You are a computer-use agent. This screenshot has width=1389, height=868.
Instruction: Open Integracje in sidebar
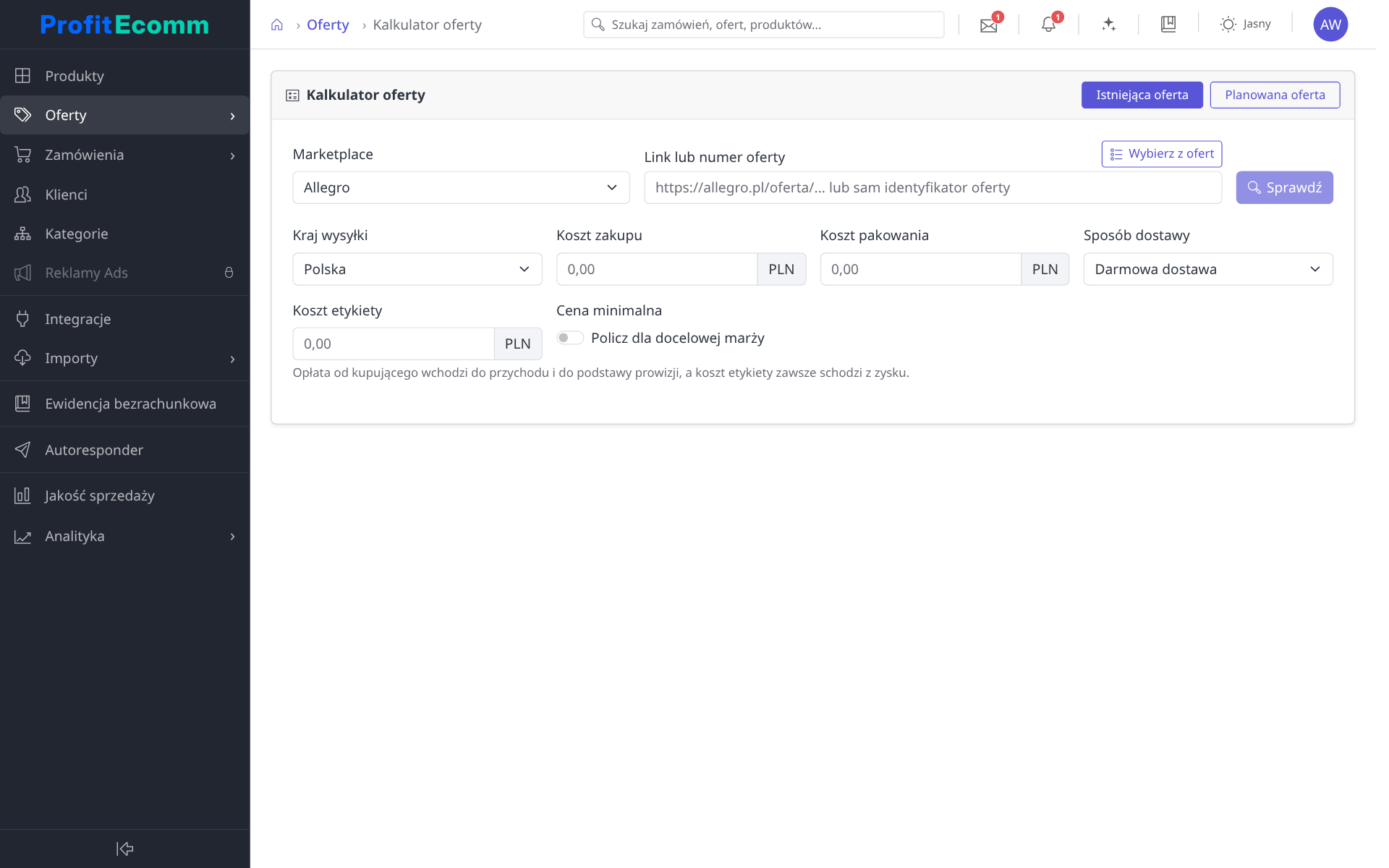click(x=124, y=319)
